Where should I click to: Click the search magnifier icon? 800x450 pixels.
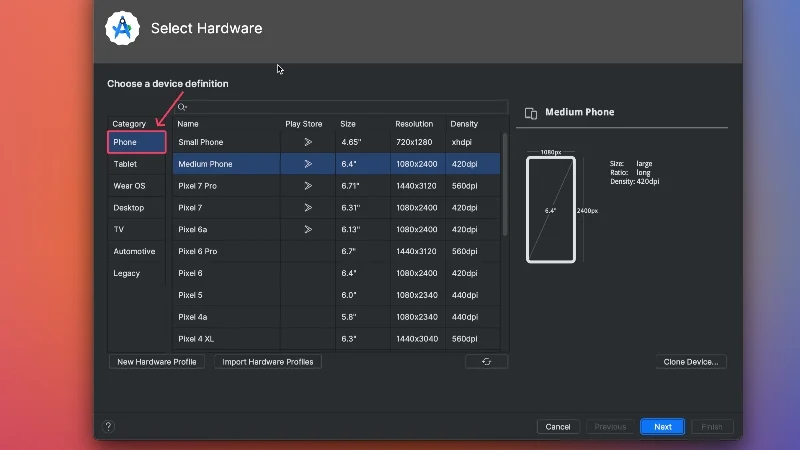[182, 107]
